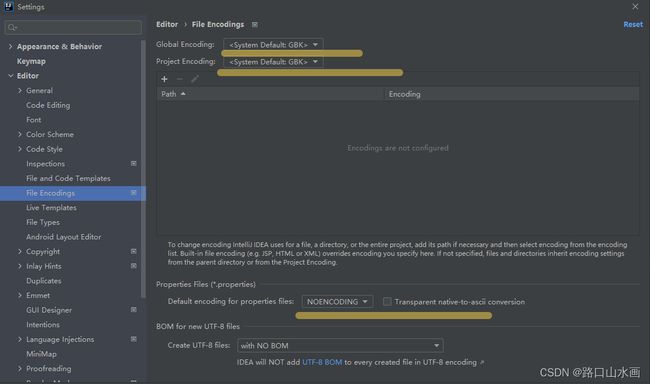Screen dimensions: 650x384
Task: Select Keymap in settings tree
Action: coord(31,61)
